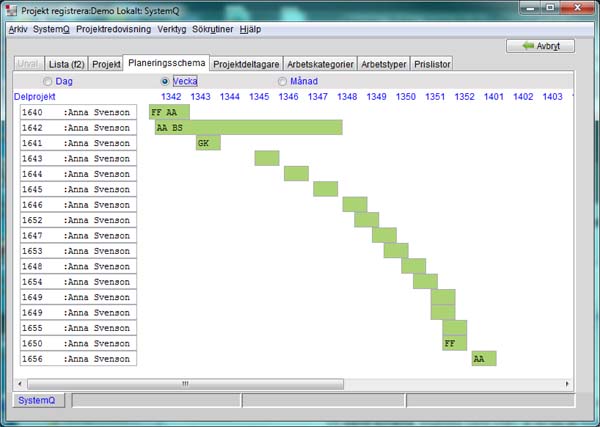Select the Vecka radio button
The width and height of the screenshot is (600, 427).
[165, 81]
